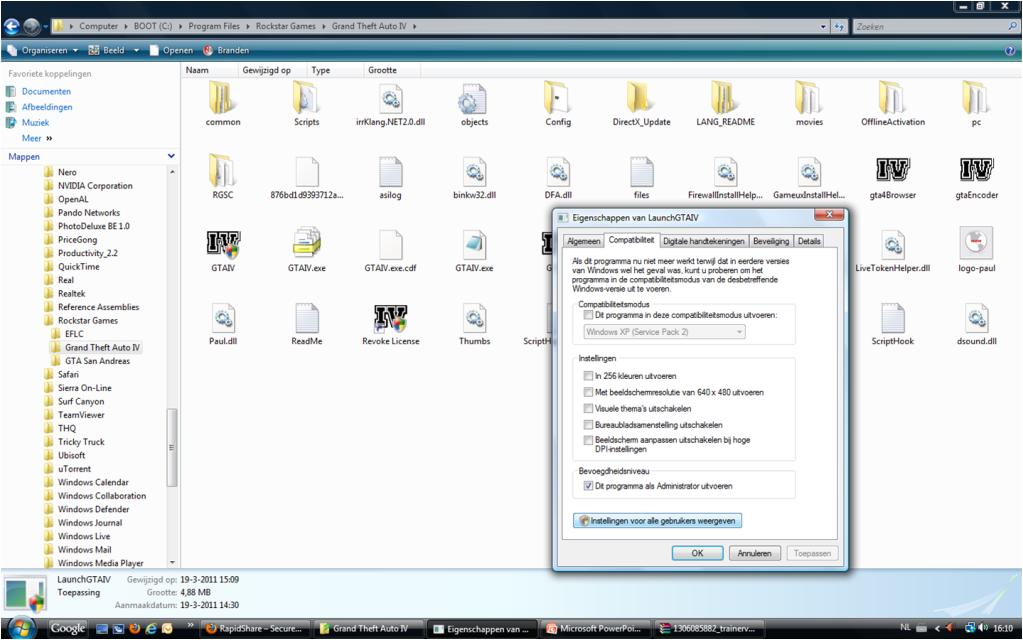1023x640 pixels.
Task: Open the movies folder icon
Action: click(x=809, y=99)
